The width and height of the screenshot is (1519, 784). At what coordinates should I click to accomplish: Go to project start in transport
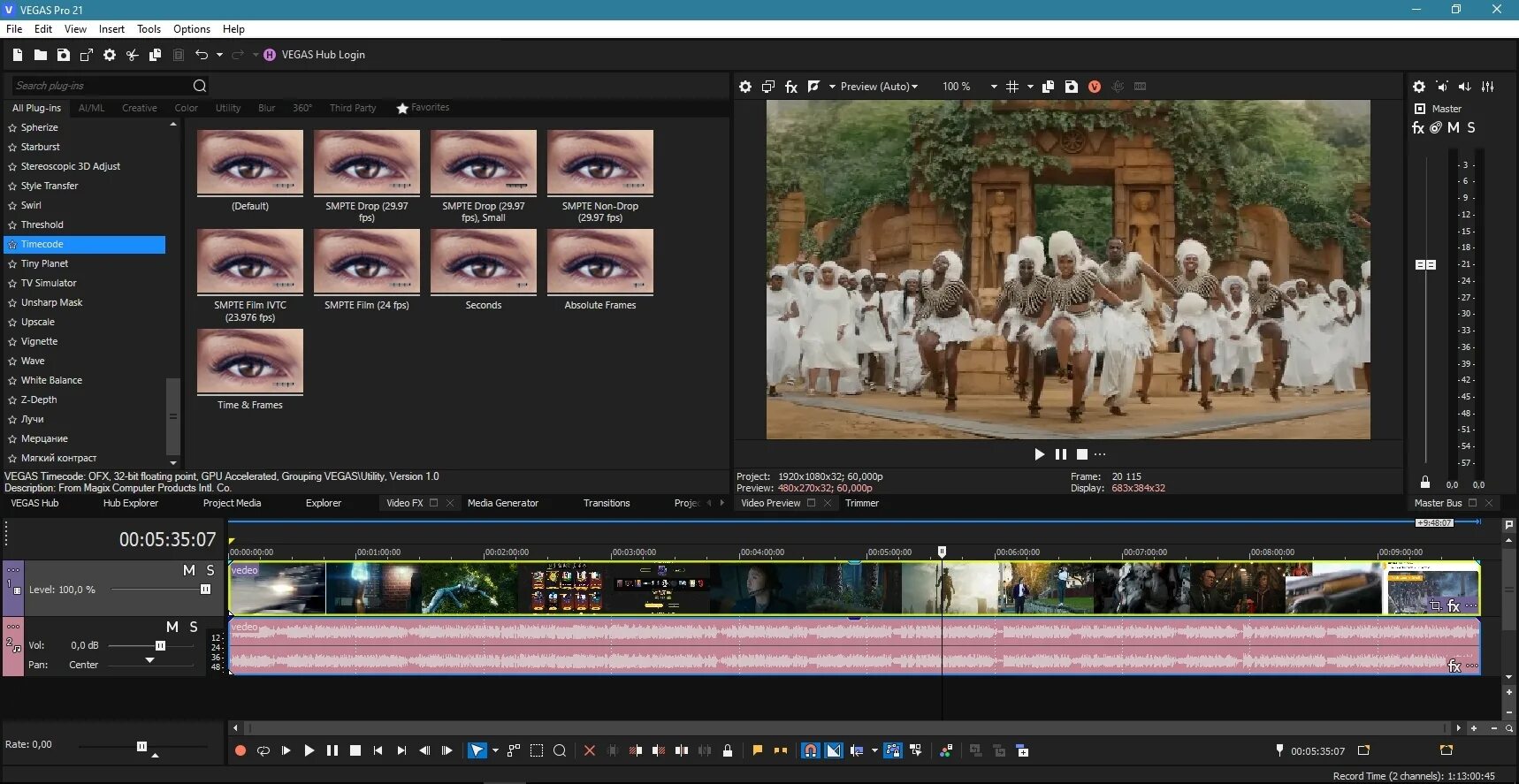(x=378, y=750)
